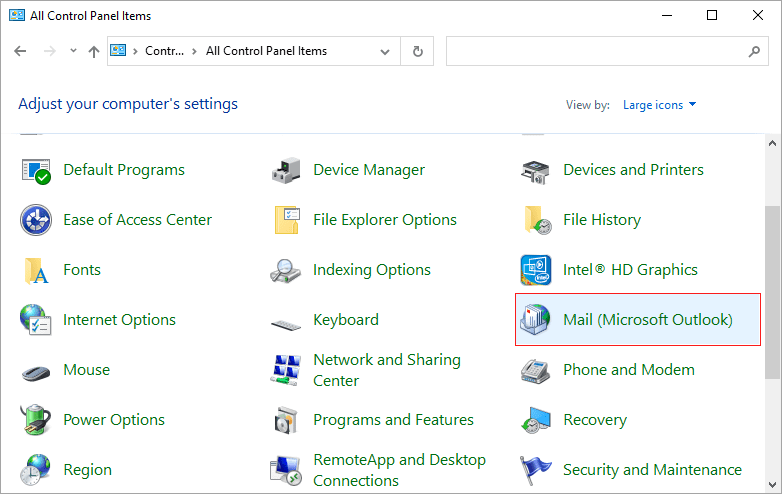Click the Intel HD Graphics icon
This screenshot has width=782, height=494.
coord(536,270)
